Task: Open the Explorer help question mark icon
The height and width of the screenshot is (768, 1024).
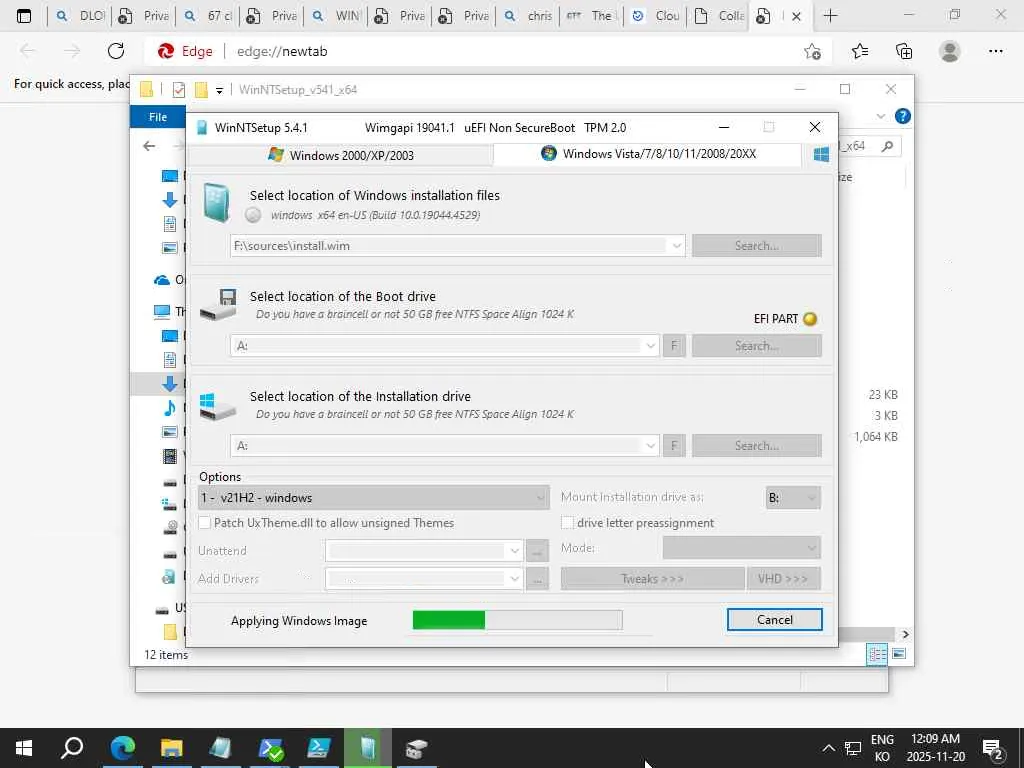Action: point(903,116)
